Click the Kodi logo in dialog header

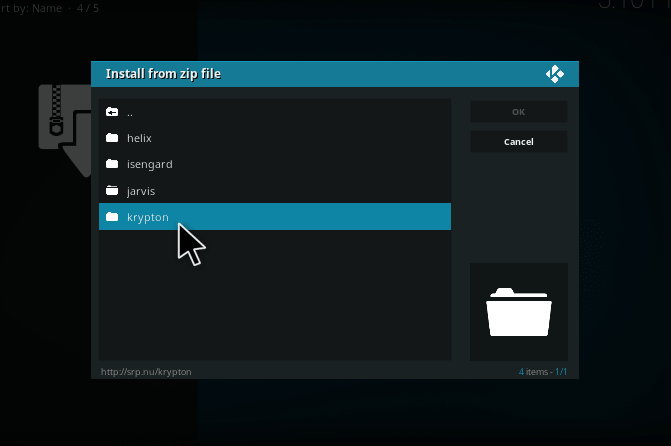pos(555,74)
